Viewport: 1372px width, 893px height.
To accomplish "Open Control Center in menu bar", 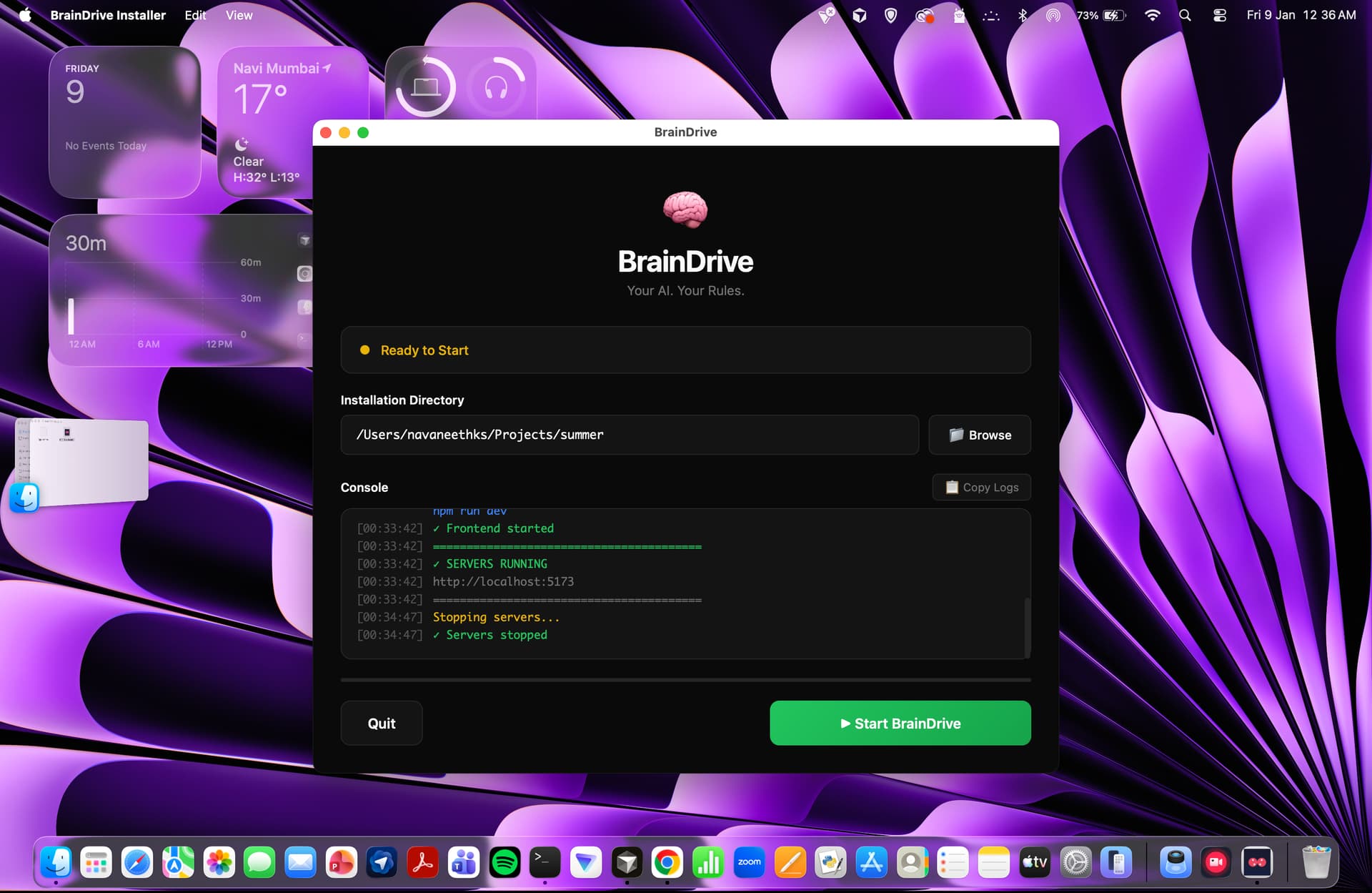I will click(1220, 15).
